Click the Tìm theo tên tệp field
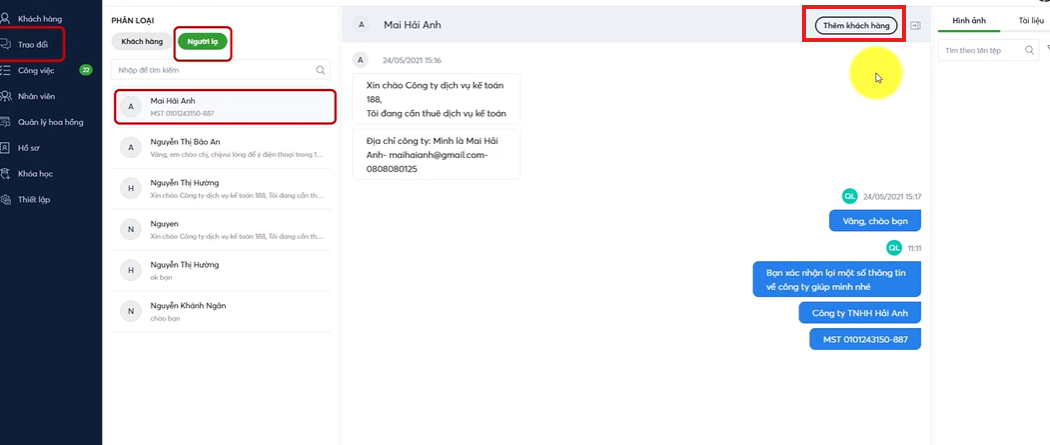 click(980, 50)
